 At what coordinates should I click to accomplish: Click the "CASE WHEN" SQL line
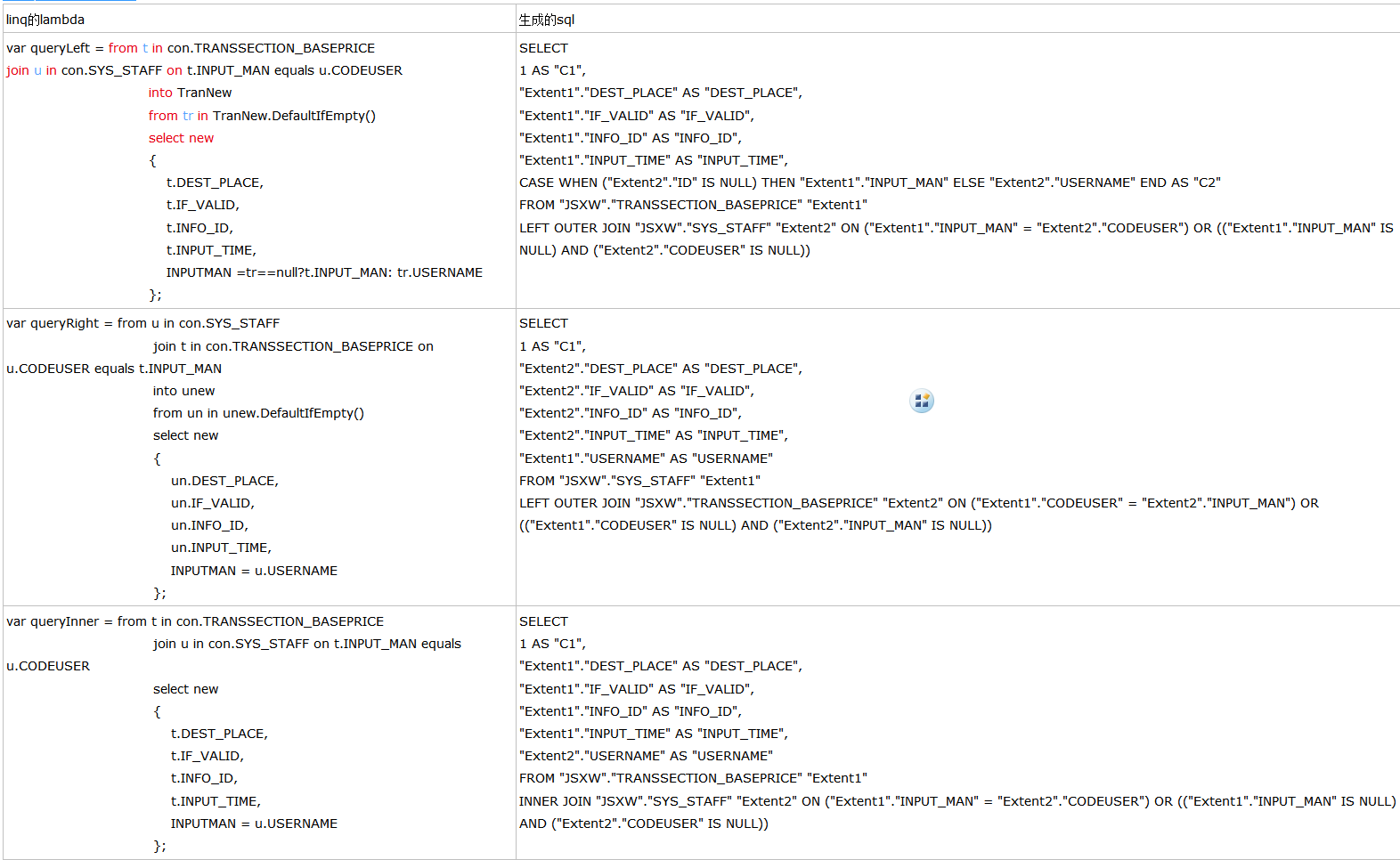[870, 183]
